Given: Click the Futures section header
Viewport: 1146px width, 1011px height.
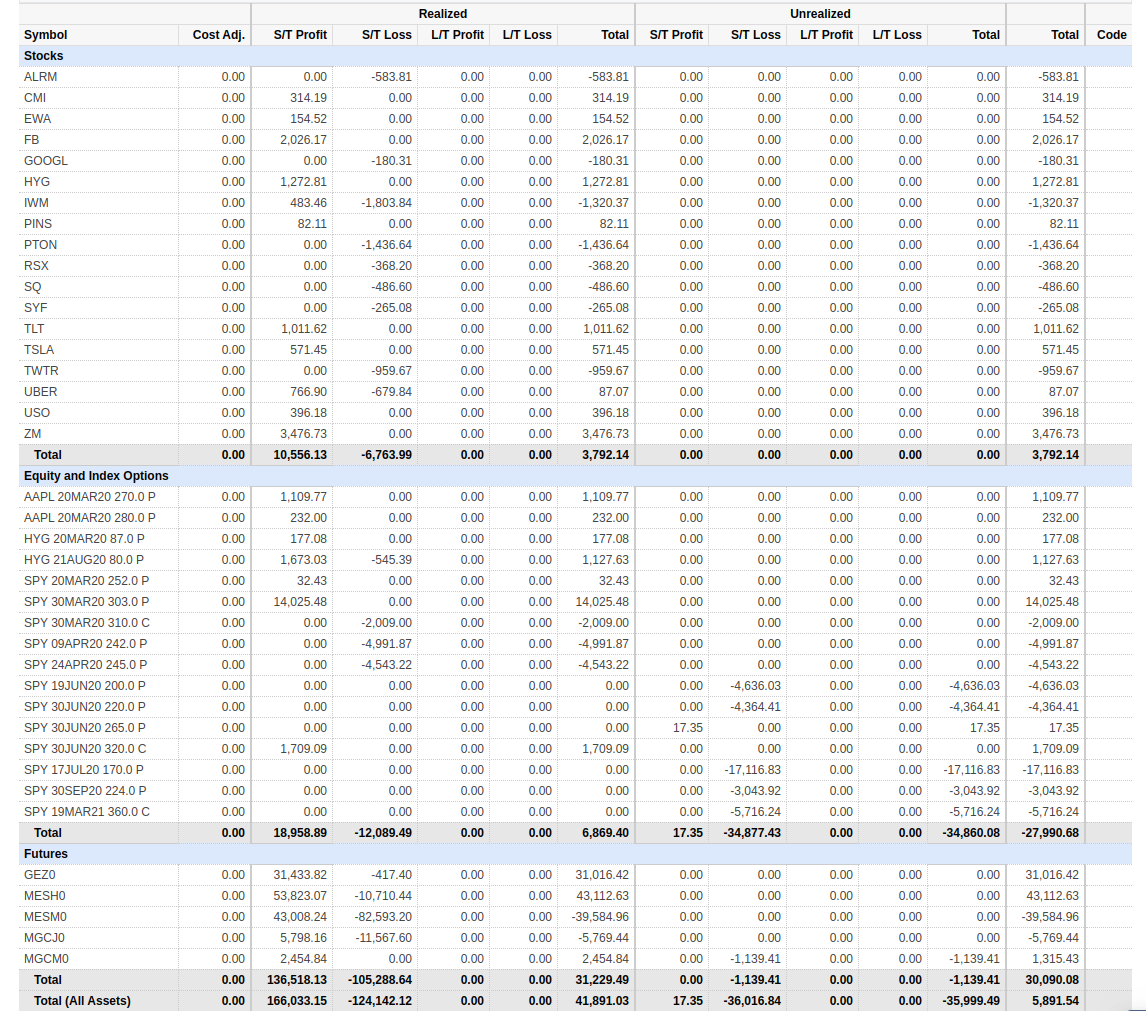Looking at the screenshot, I should pyautogui.click(x=45, y=854).
